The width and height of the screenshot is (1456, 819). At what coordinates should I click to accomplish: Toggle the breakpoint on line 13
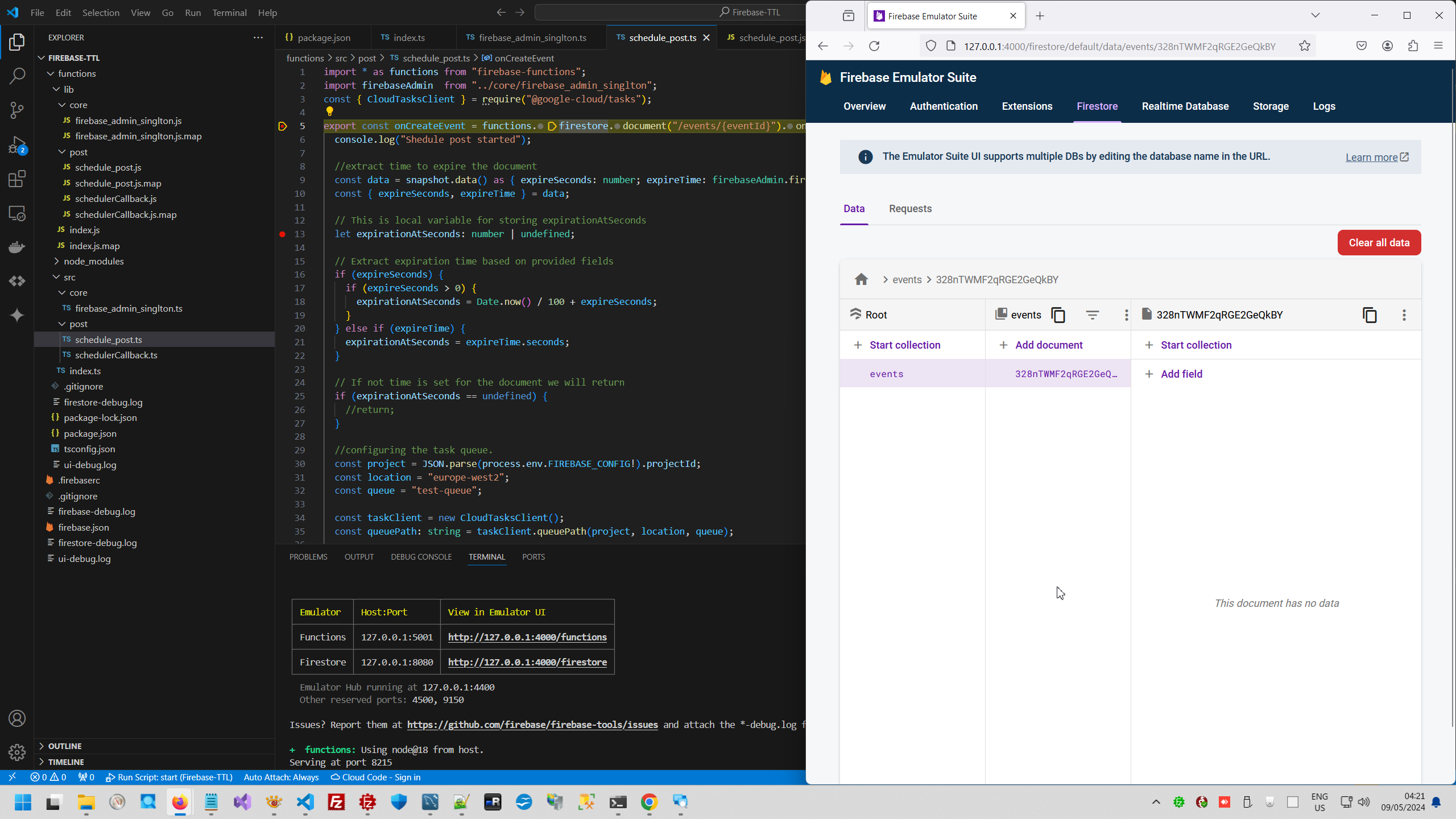click(x=283, y=234)
